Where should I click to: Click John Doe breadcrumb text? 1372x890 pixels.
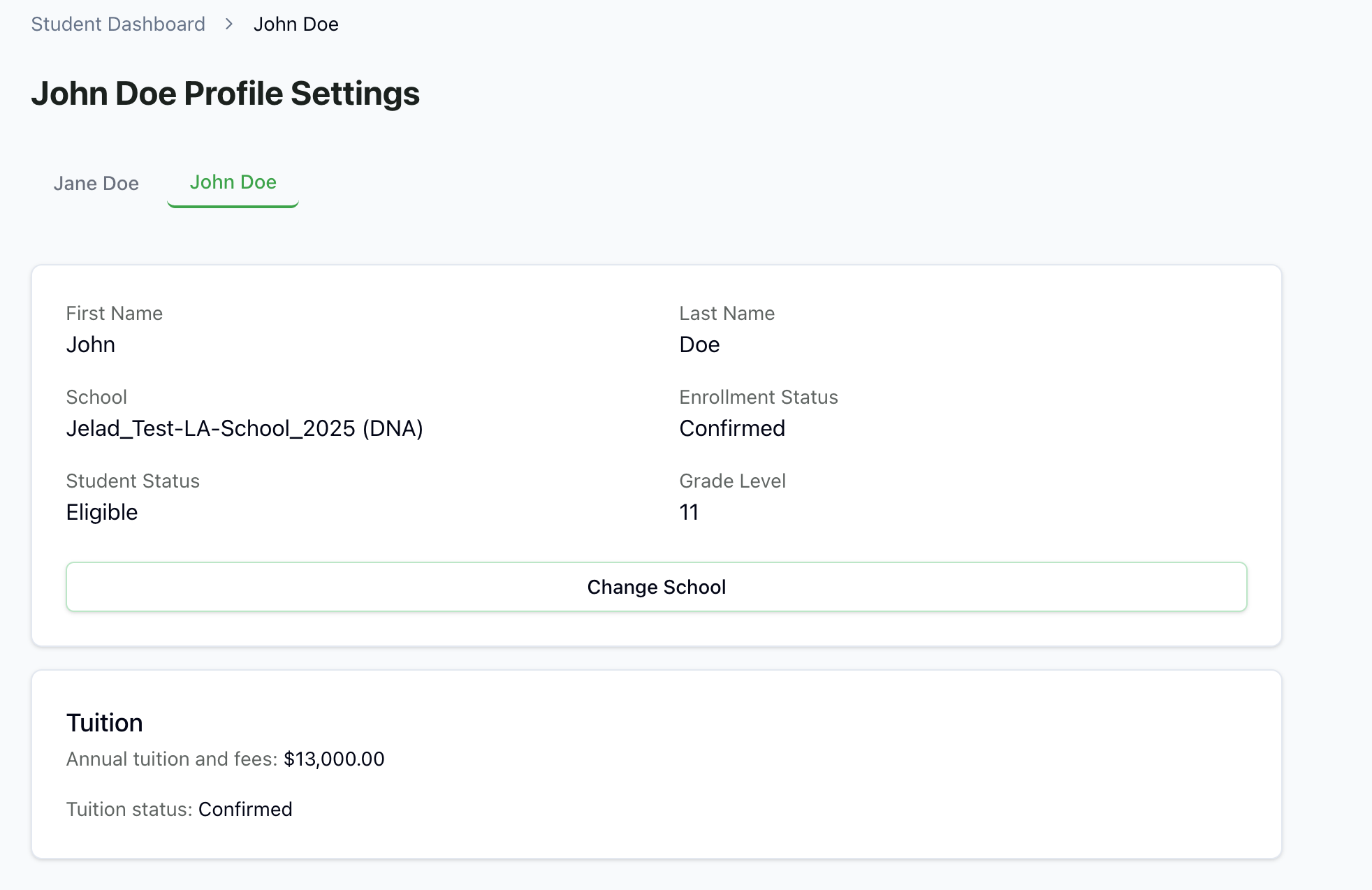pyautogui.click(x=295, y=24)
